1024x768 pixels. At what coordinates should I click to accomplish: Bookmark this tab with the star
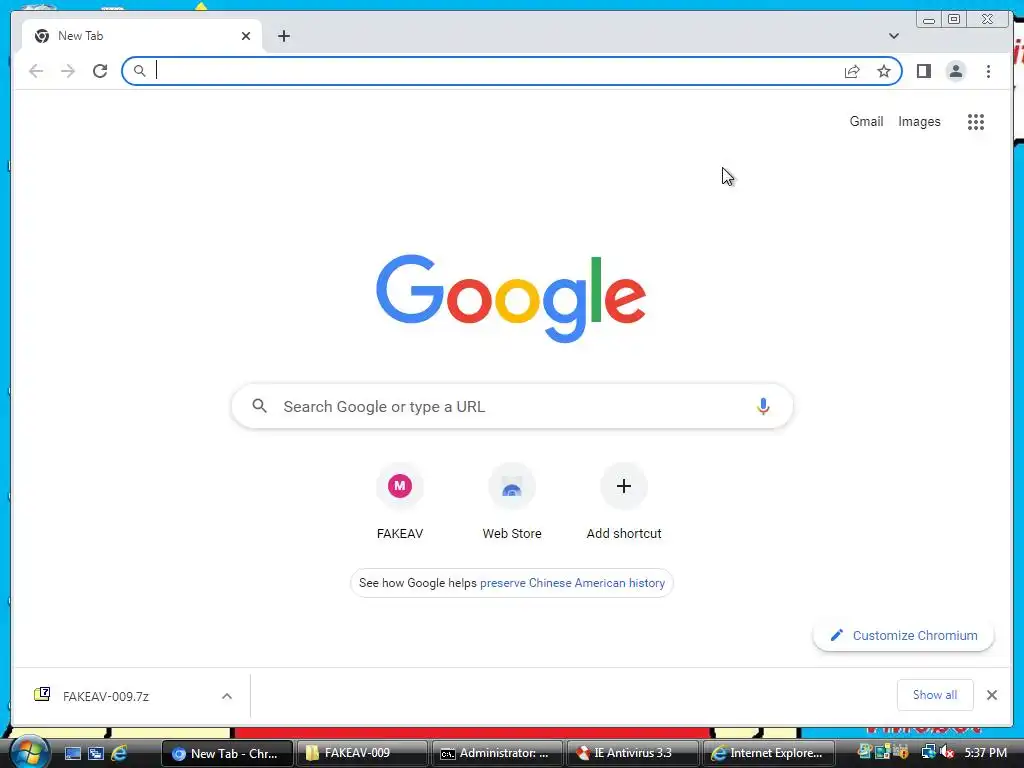click(884, 71)
